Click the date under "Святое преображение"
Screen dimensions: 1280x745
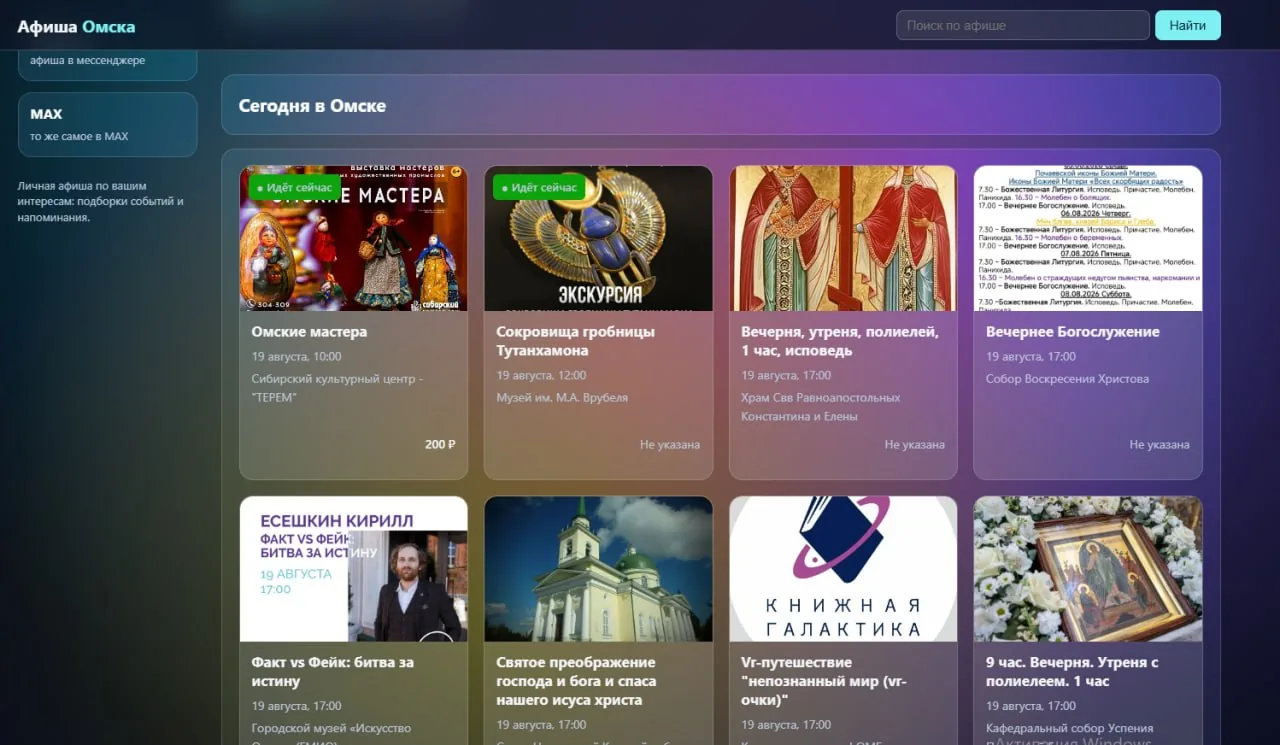pos(541,725)
